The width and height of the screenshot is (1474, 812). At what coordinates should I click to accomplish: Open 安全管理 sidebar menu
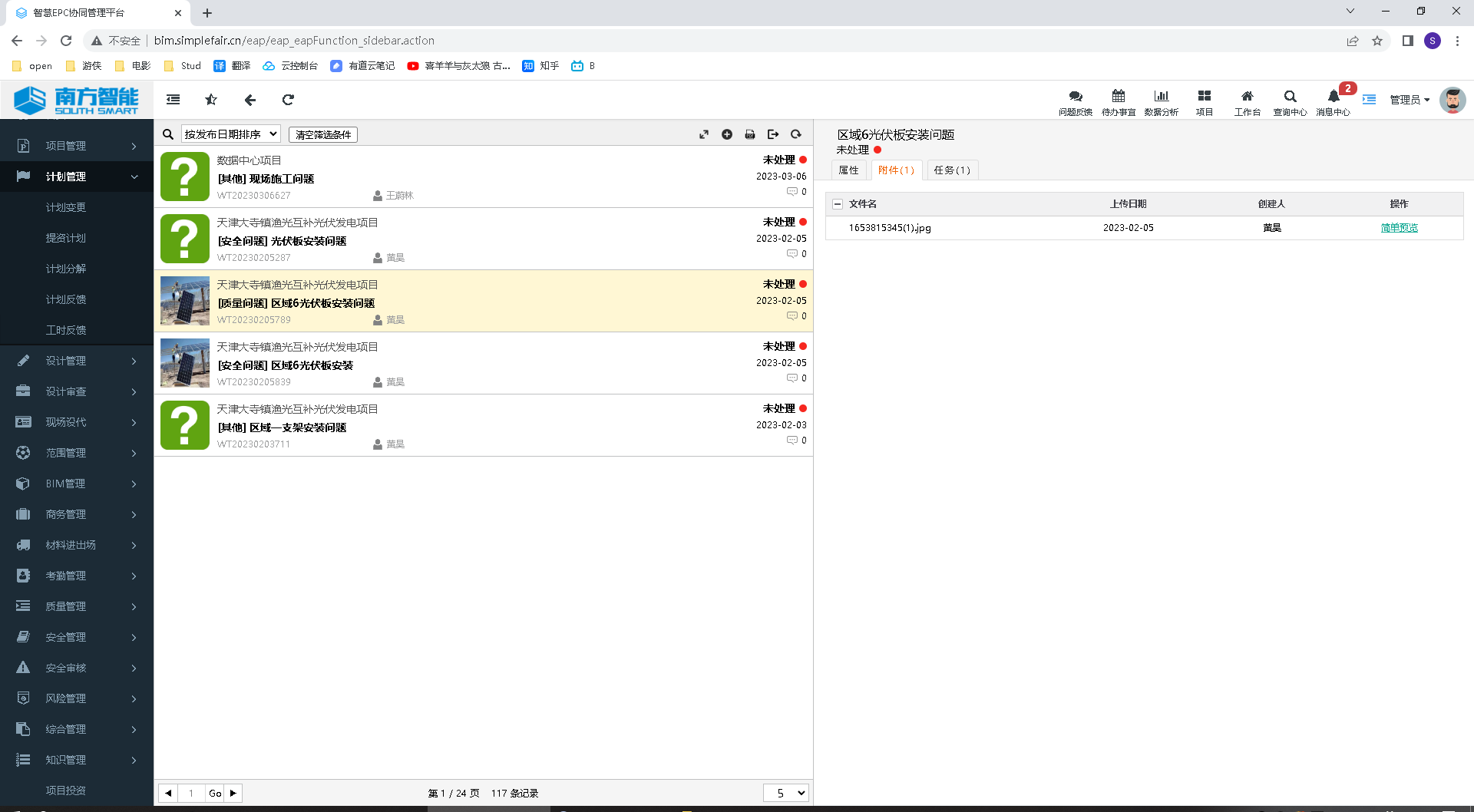click(77, 637)
